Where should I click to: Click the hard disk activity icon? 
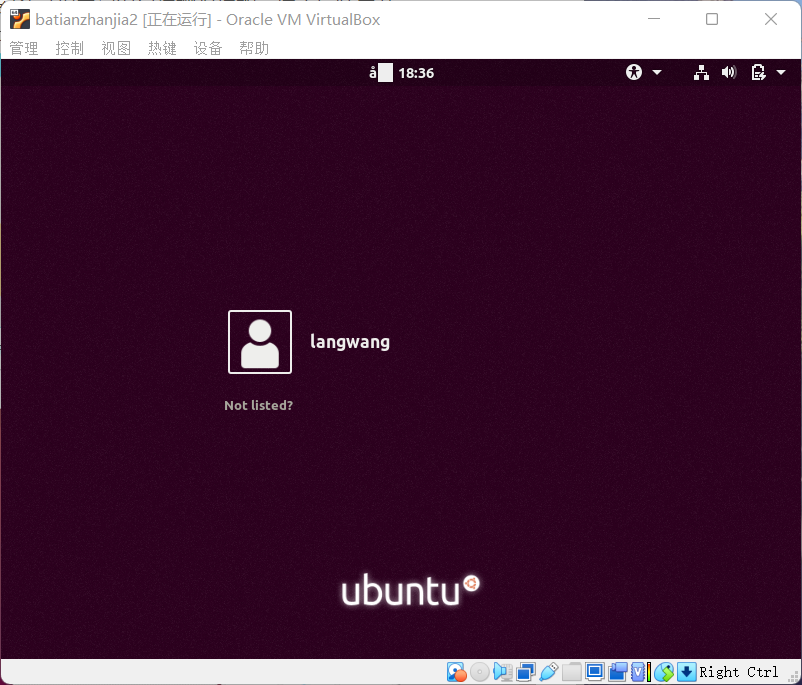(456, 672)
